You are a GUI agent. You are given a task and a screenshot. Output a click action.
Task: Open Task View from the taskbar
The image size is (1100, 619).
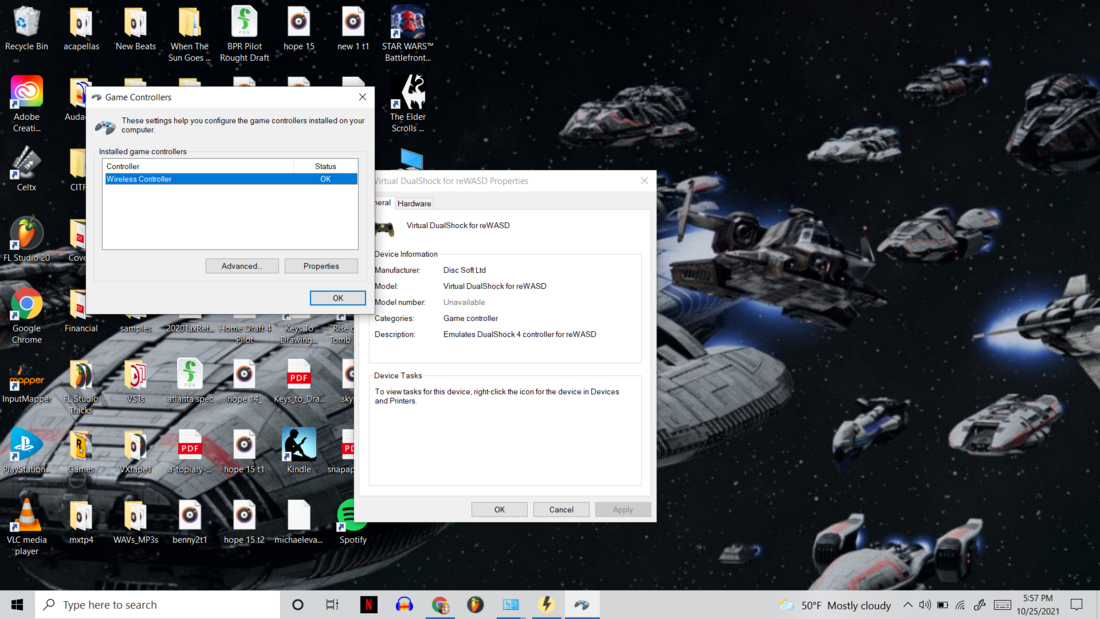click(333, 604)
